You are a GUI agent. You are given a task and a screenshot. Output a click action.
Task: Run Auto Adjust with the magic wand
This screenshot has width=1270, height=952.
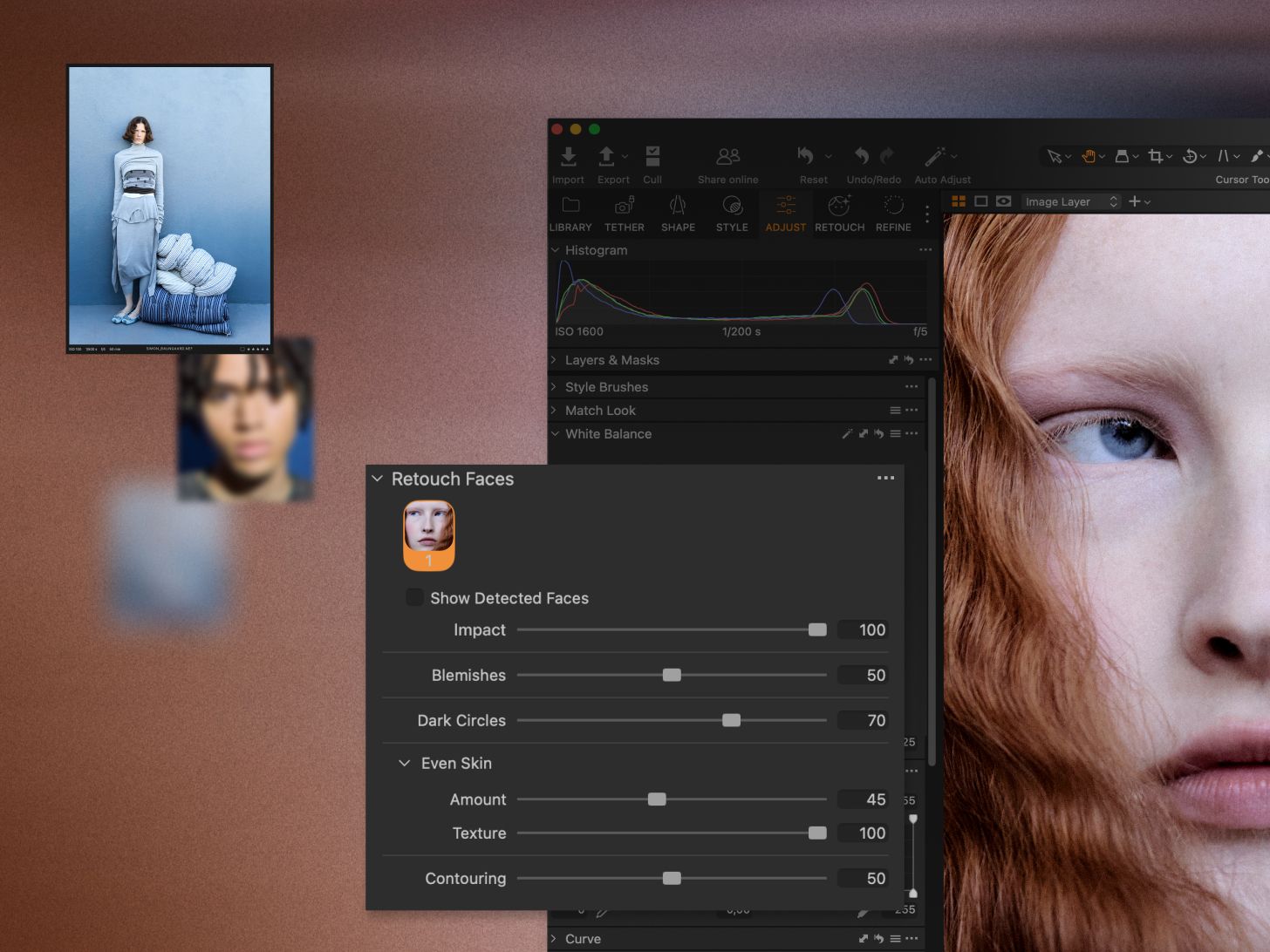pos(935,157)
